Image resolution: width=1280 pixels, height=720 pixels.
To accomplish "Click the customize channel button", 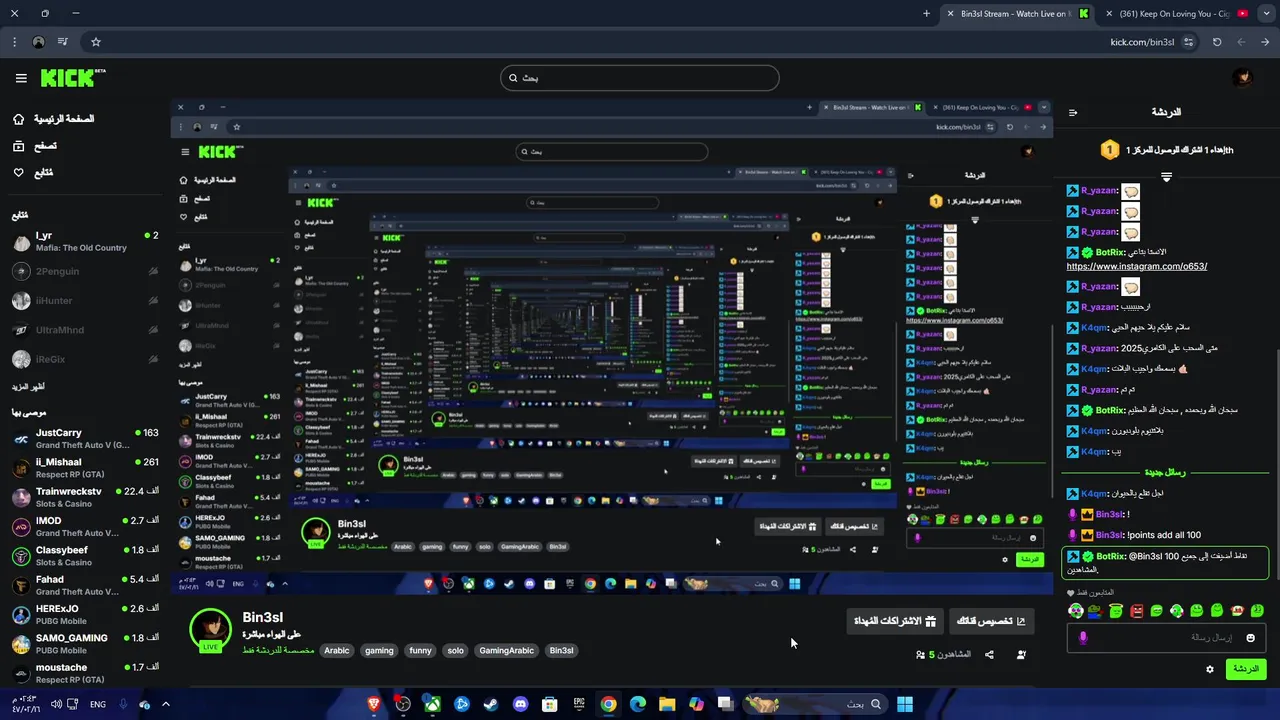I will [x=991, y=621].
